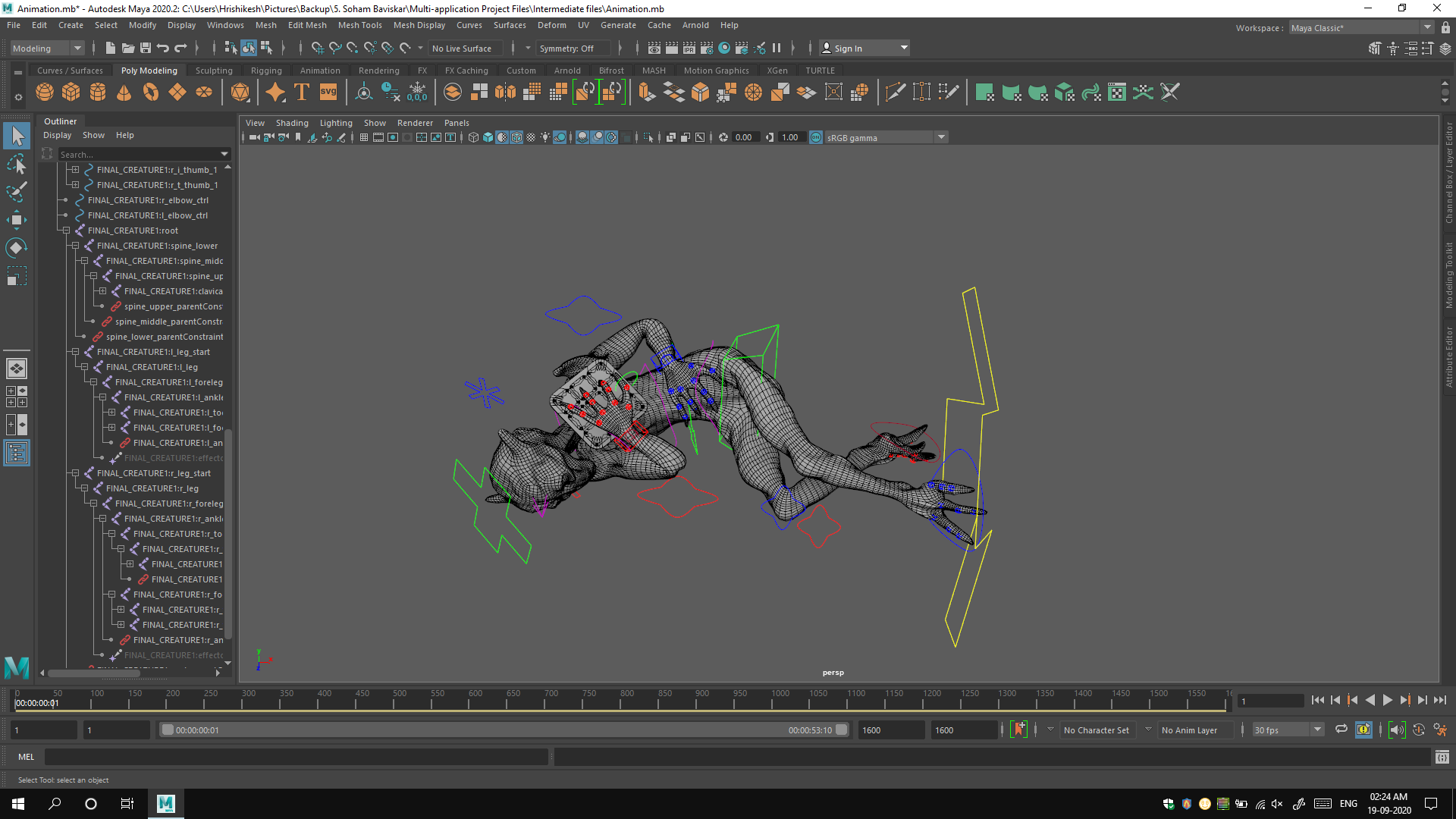The image size is (1456, 819).
Task: Toggle viewport grid display icon
Action: tap(364, 137)
